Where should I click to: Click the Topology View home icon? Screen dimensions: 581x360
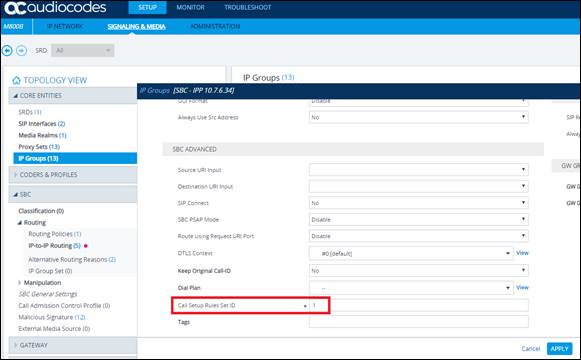coord(16,80)
